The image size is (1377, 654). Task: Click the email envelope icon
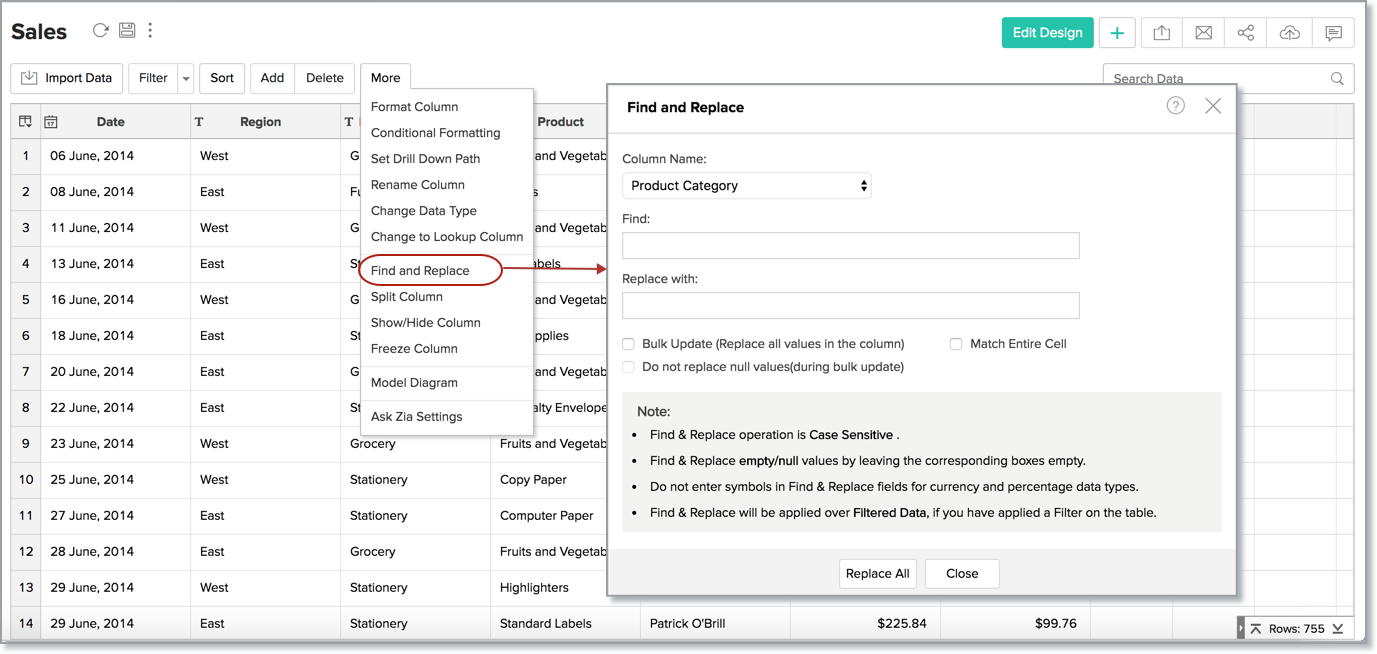coord(1203,33)
